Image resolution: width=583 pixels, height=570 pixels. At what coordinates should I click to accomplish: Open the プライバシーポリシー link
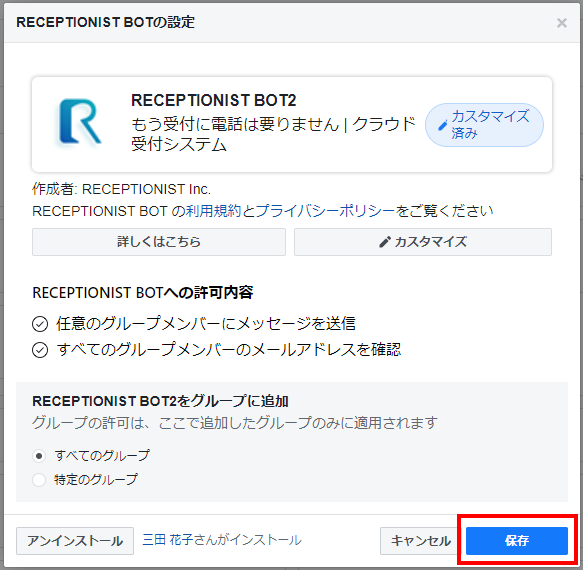click(x=325, y=211)
